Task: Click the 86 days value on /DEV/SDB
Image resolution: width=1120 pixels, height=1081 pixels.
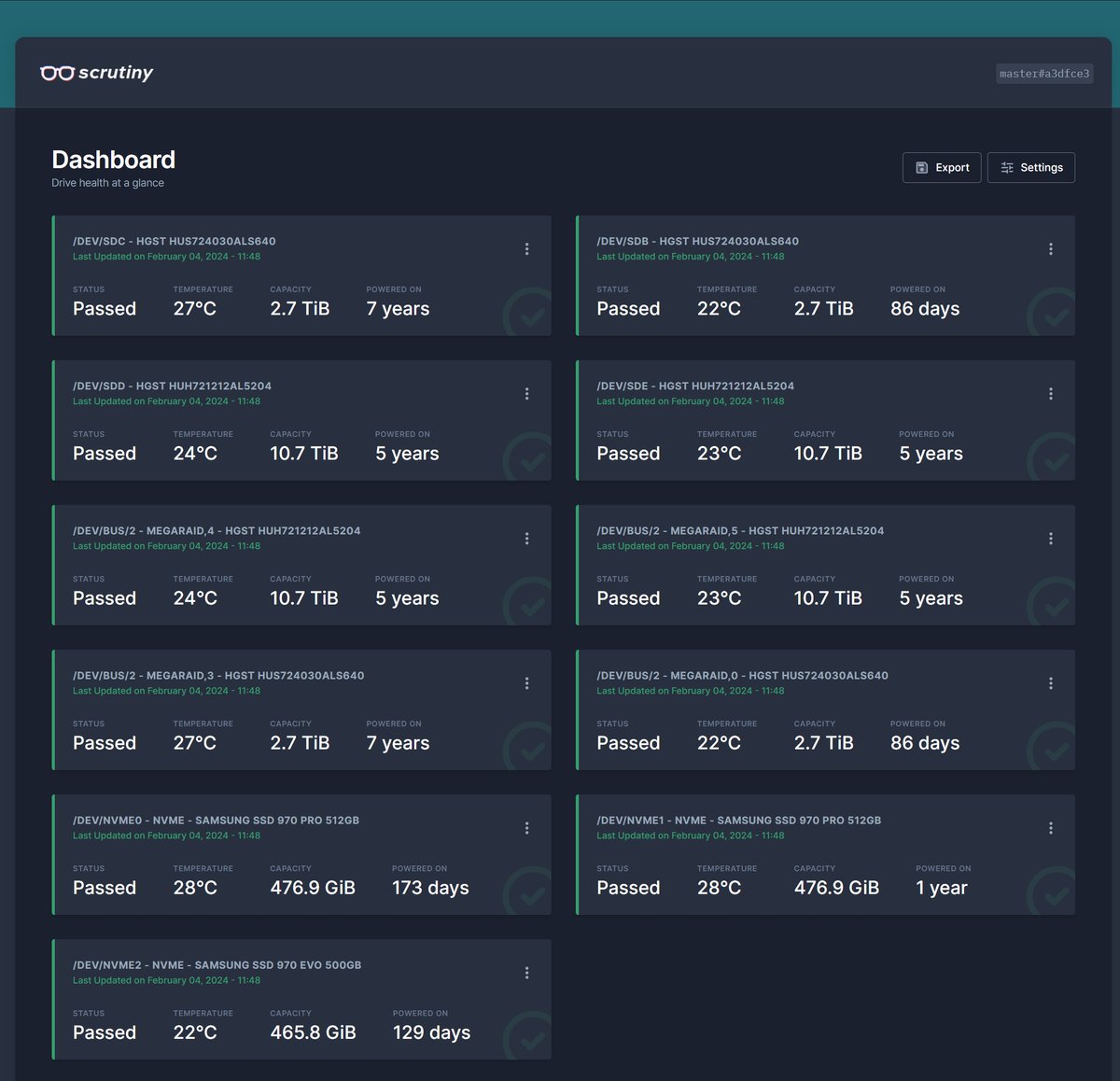Action: 925,309
